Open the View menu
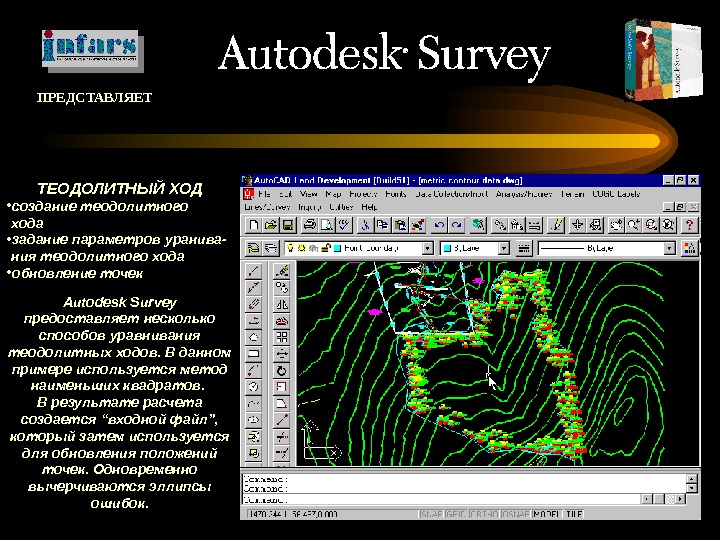This screenshot has width=720, height=540. pyautogui.click(x=309, y=194)
